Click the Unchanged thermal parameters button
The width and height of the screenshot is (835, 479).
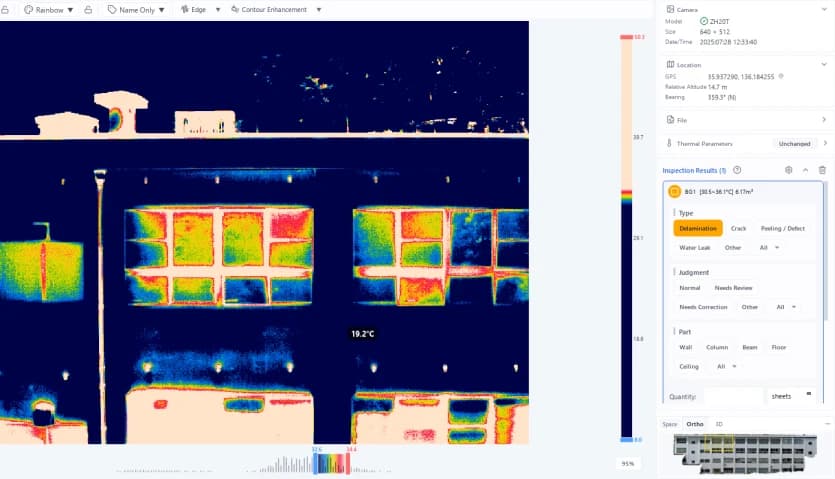(x=794, y=143)
